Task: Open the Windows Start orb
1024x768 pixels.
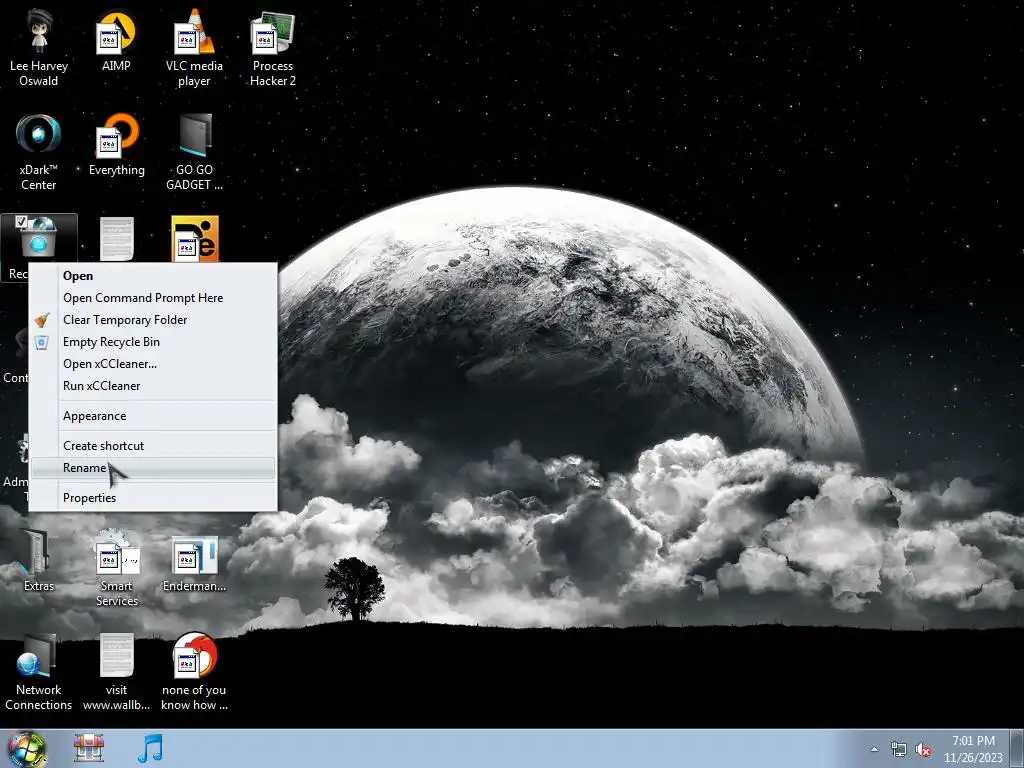Action: 26,749
